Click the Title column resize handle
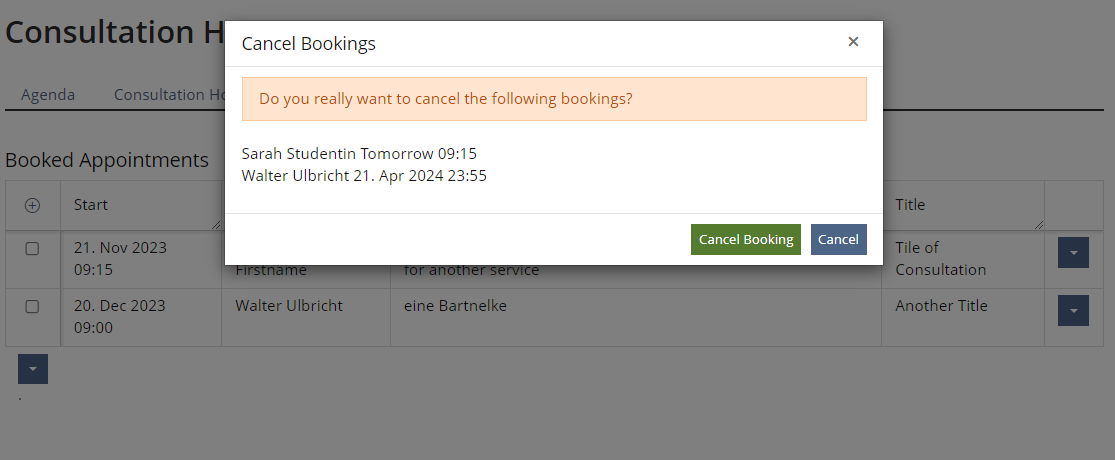 tap(1039, 225)
